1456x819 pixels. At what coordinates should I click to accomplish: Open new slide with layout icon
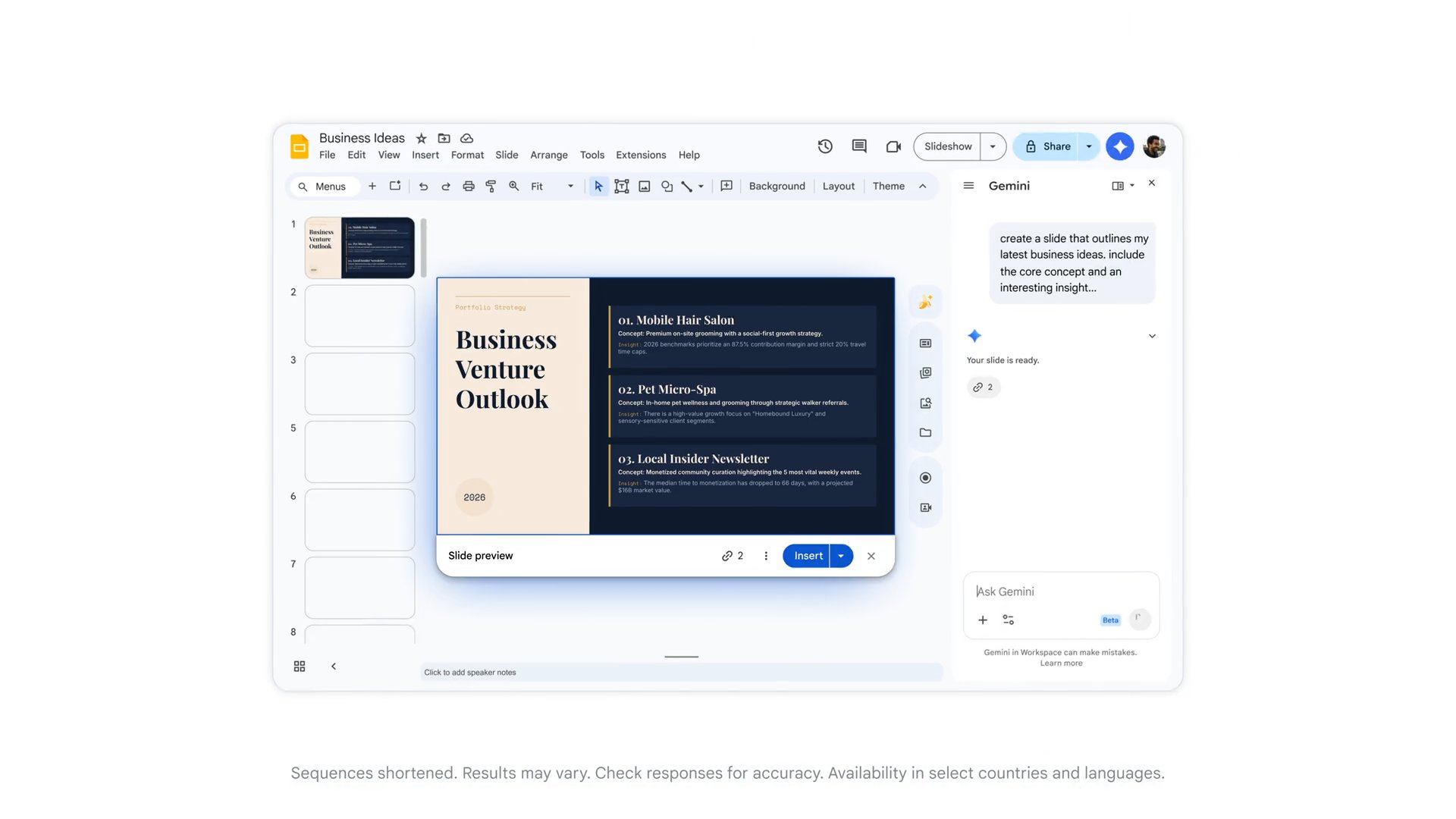[x=395, y=186]
